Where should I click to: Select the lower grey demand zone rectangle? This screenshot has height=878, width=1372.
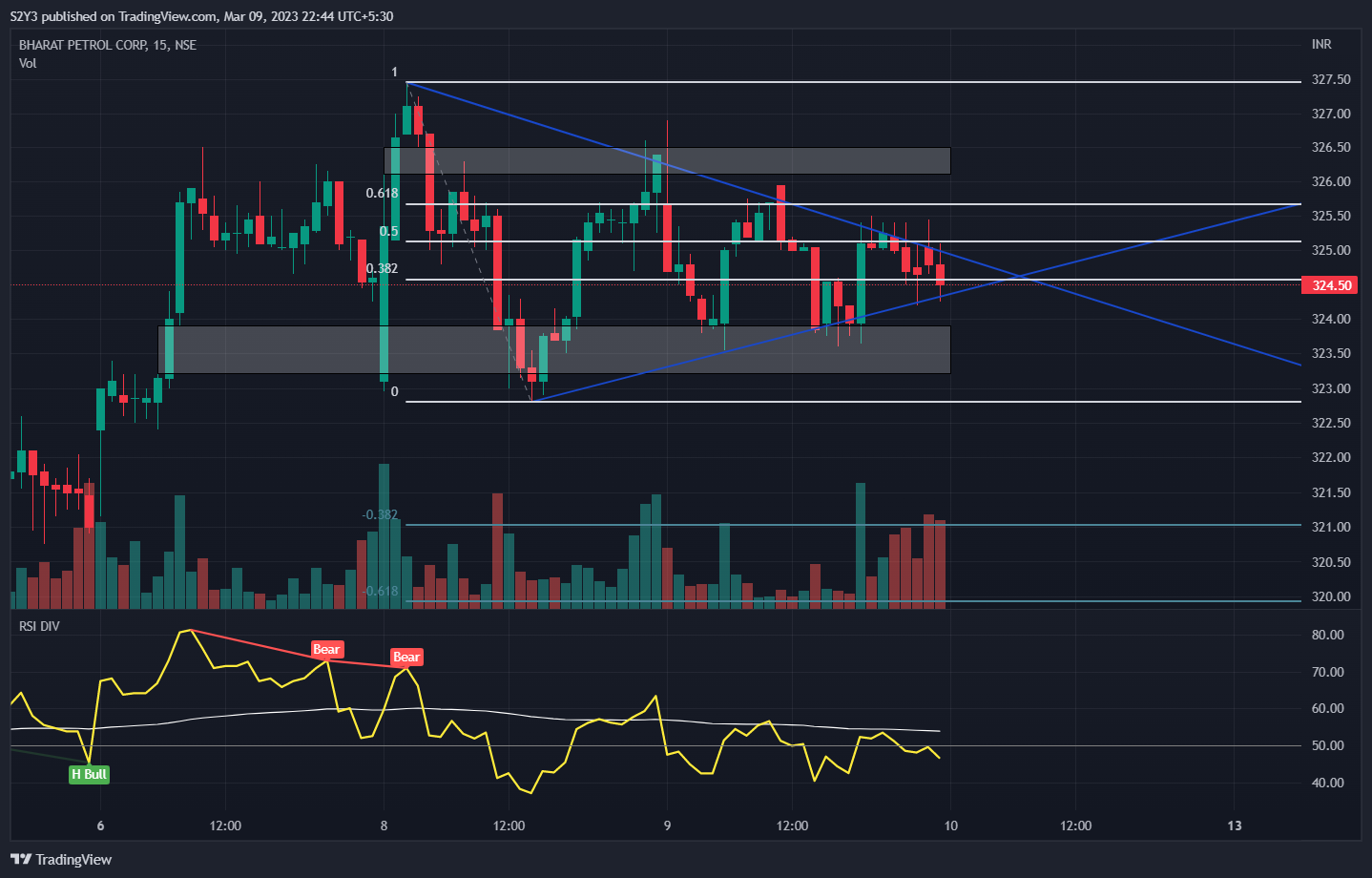click(x=554, y=349)
